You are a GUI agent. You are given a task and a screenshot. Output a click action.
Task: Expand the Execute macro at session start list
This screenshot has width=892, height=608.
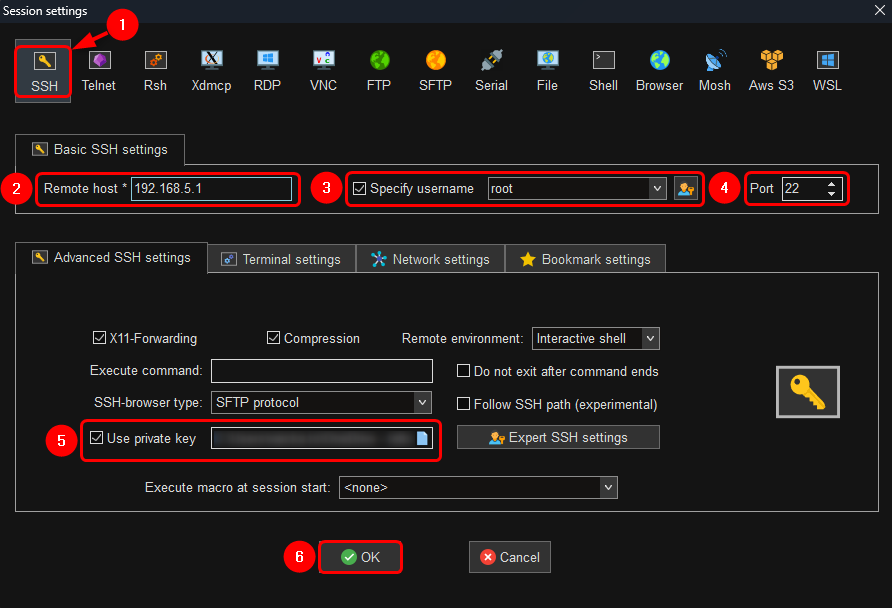608,488
